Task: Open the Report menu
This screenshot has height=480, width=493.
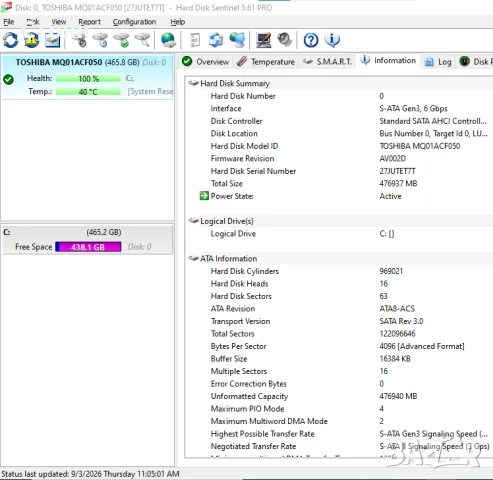Action: click(x=89, y=22)
